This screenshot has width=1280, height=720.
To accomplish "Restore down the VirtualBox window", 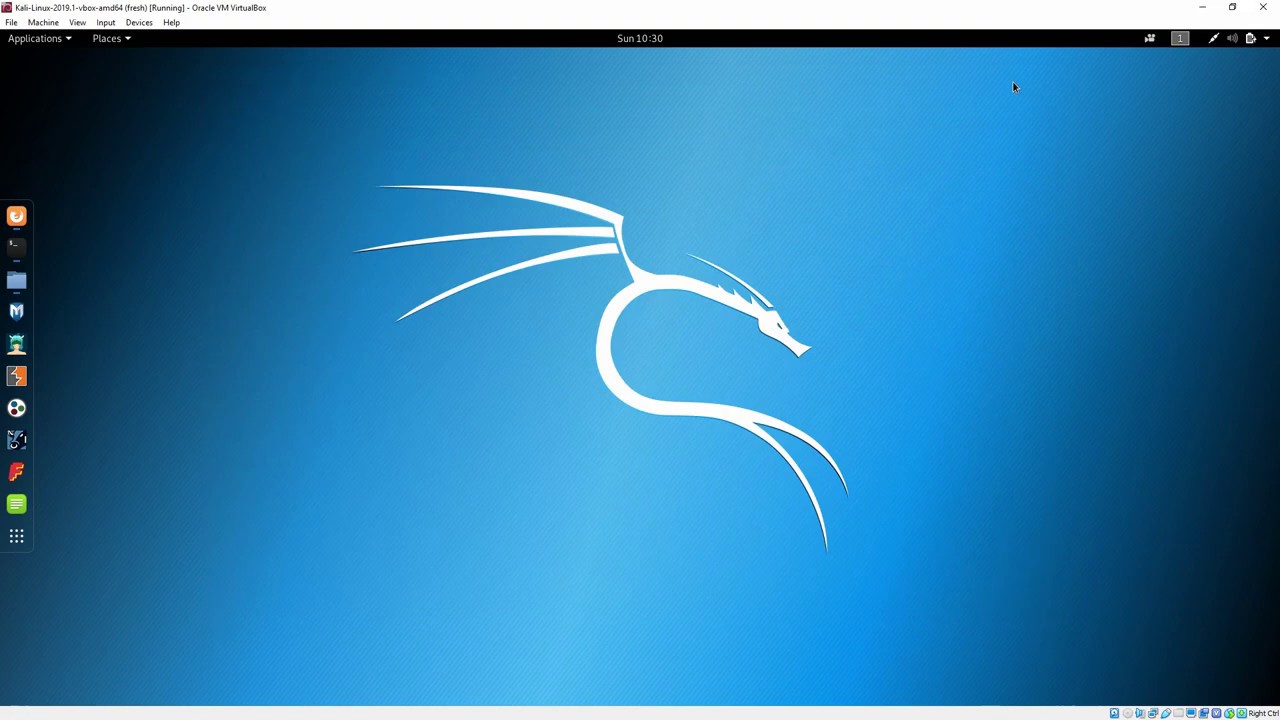I will 1232,7.
